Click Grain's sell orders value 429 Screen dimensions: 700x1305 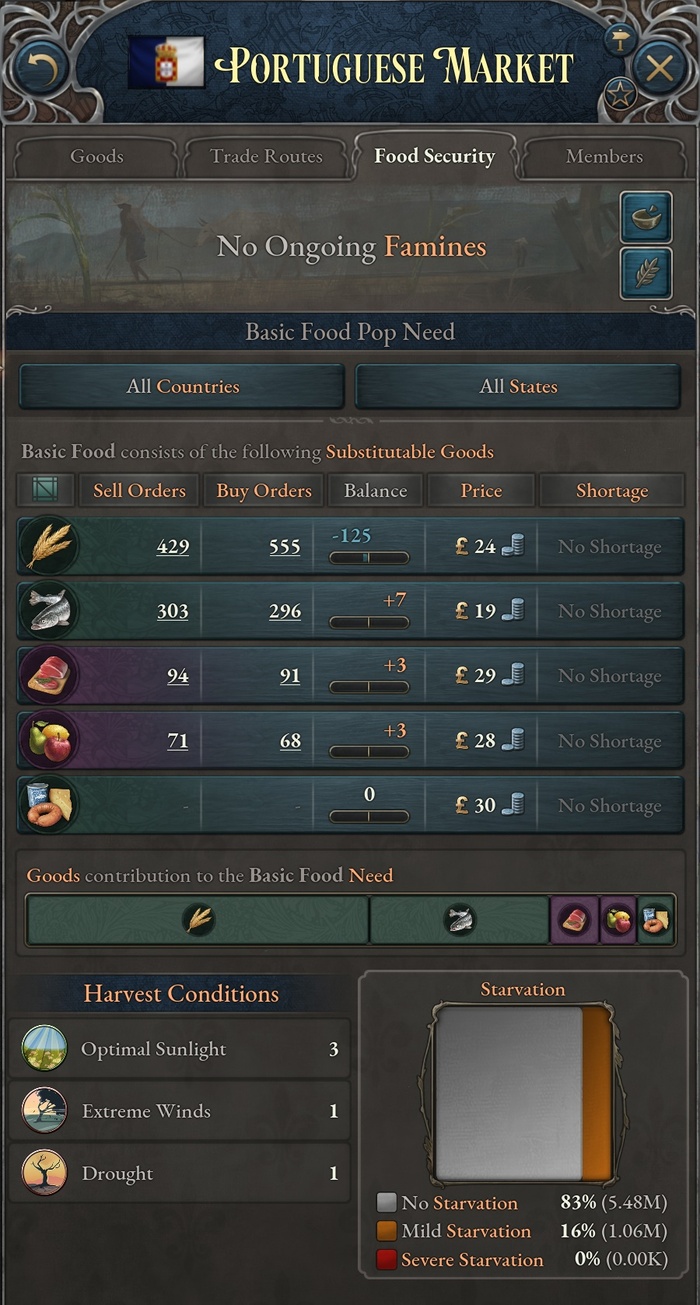click(x=172, y=547)
